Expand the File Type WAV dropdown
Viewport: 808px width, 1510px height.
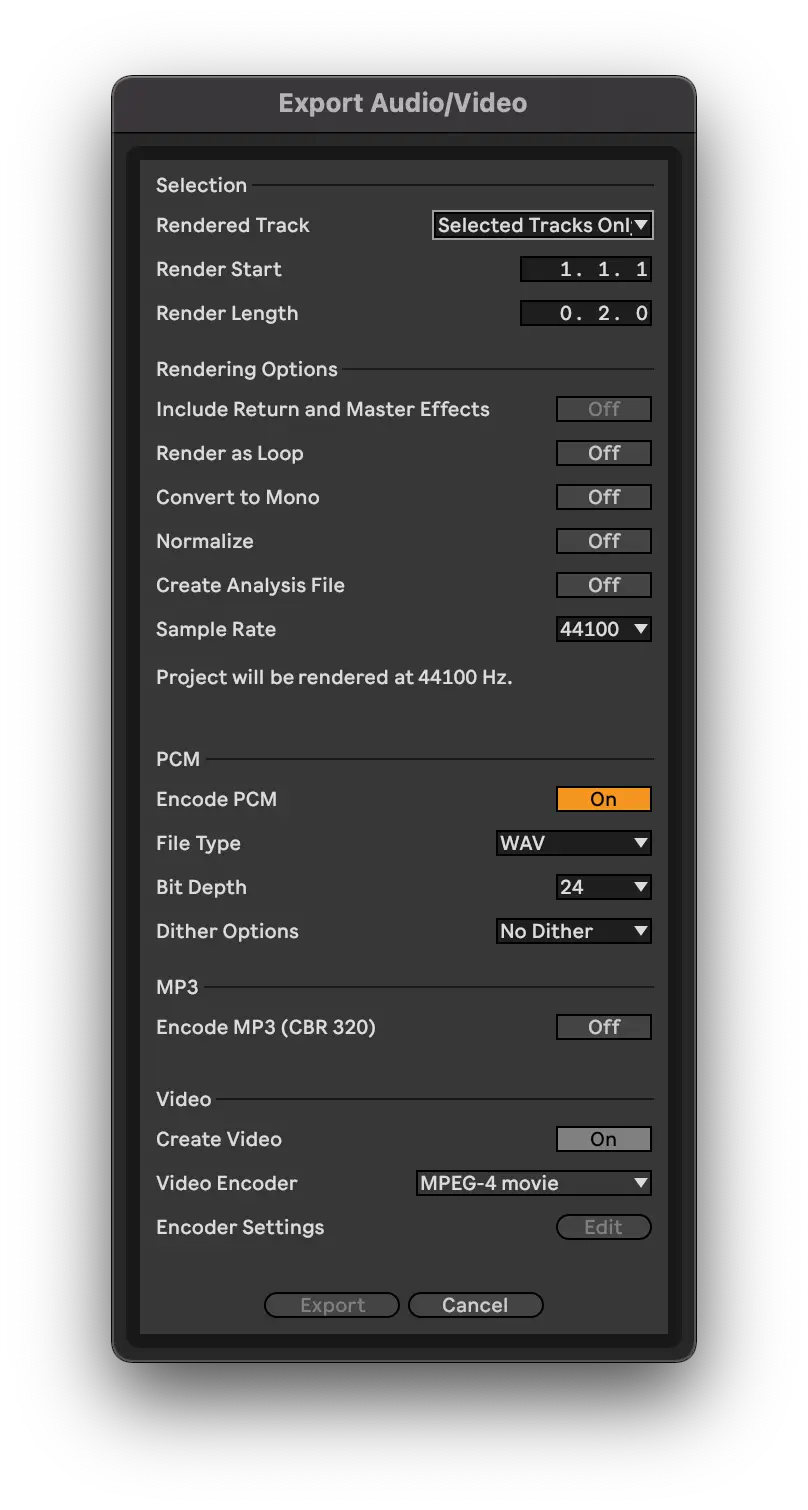[x=573, y=843]
